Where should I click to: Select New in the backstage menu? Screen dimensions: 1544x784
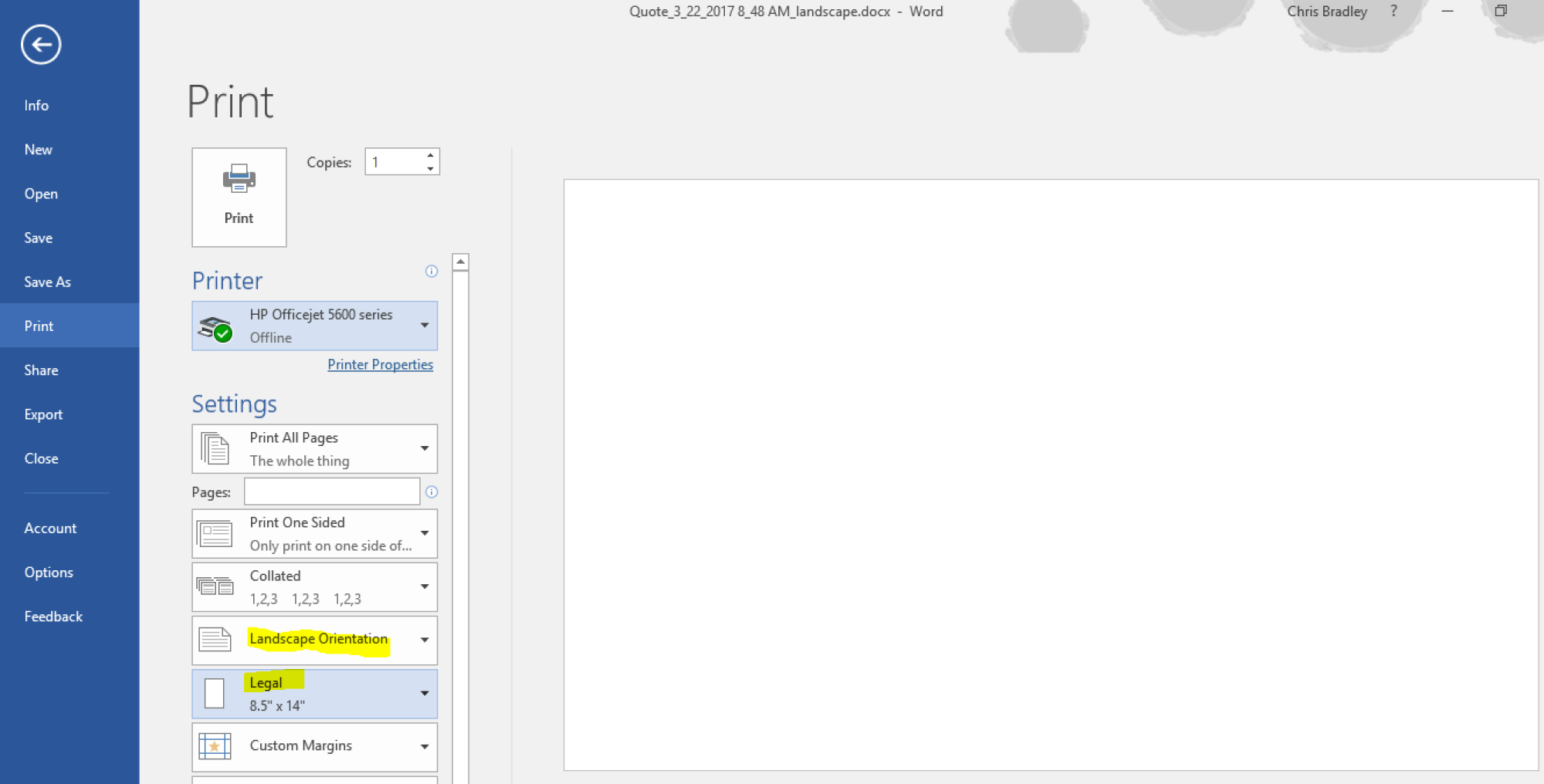point(69,150)
